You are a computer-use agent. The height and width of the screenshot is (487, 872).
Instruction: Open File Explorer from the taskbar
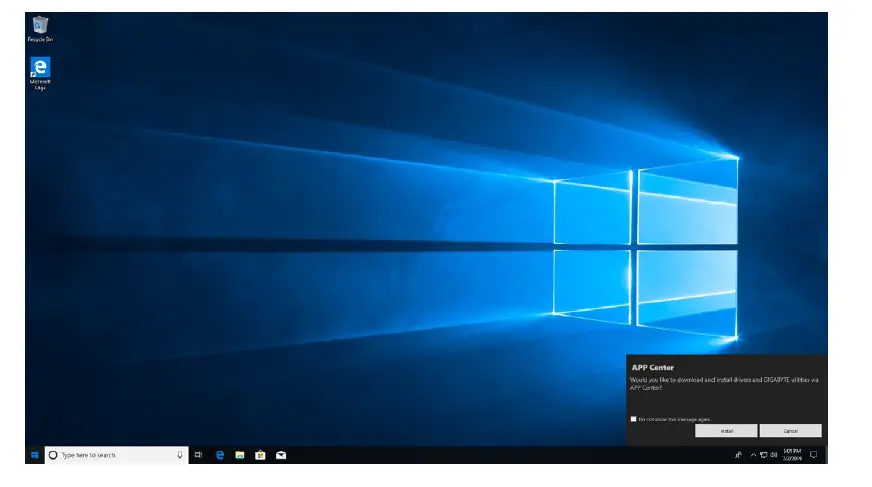(x=240, y=455)
